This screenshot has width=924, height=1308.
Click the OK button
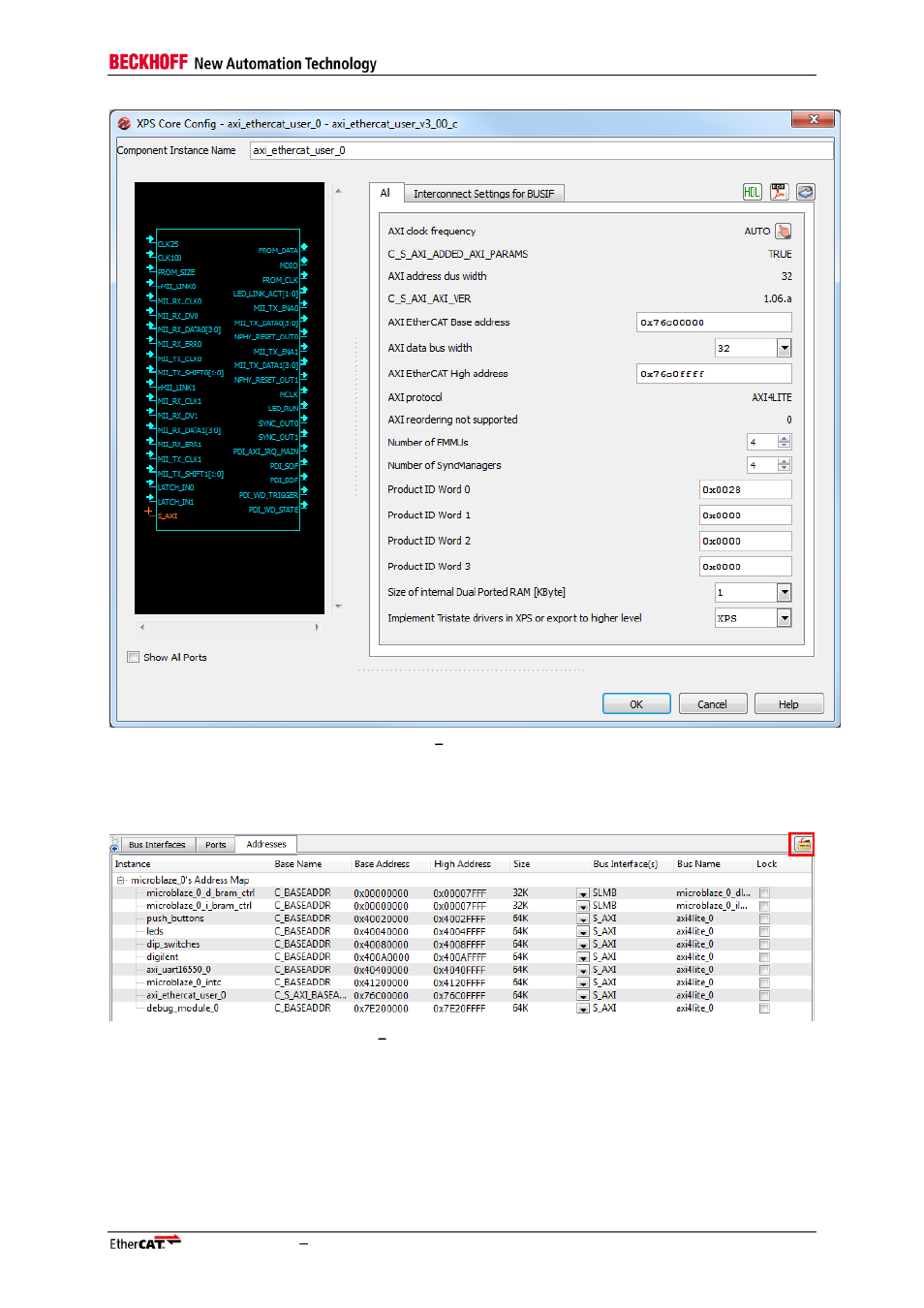point(636,704)
